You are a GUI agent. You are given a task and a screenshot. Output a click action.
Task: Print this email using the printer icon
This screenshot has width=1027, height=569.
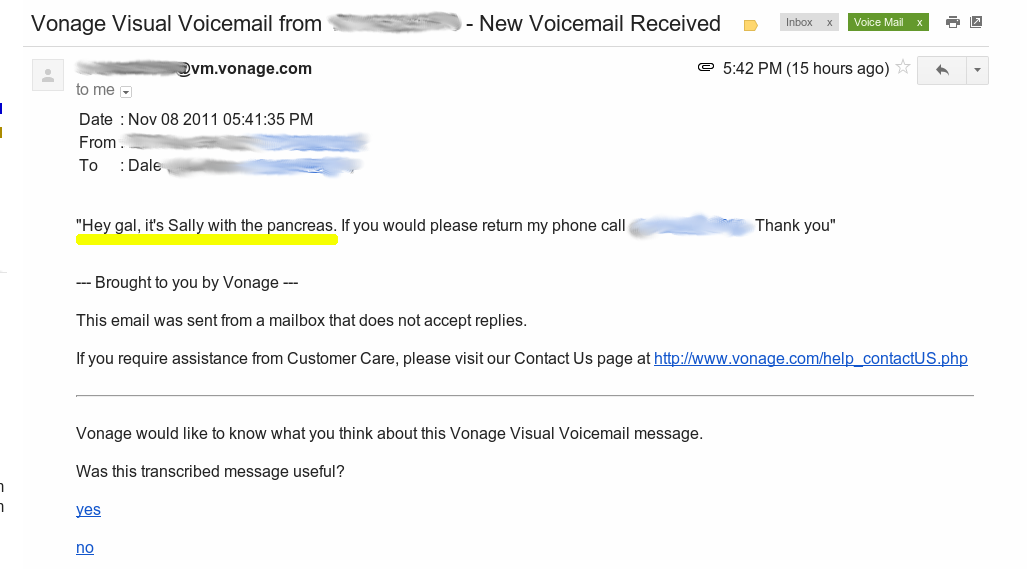click(x=953, y=22)
